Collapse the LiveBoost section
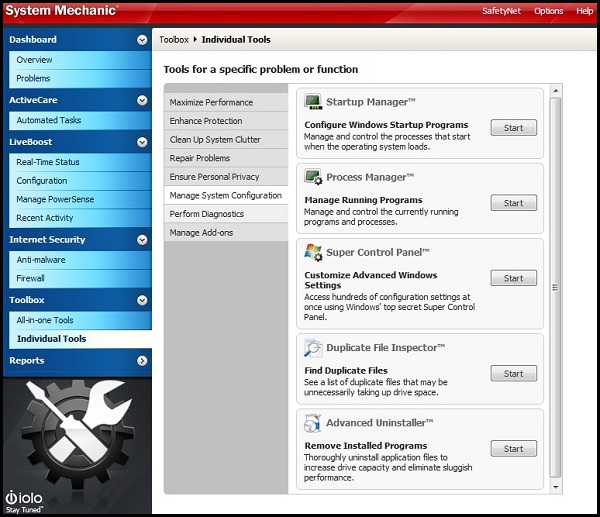The height and width of the screenshot is (517, 600). 142,142
